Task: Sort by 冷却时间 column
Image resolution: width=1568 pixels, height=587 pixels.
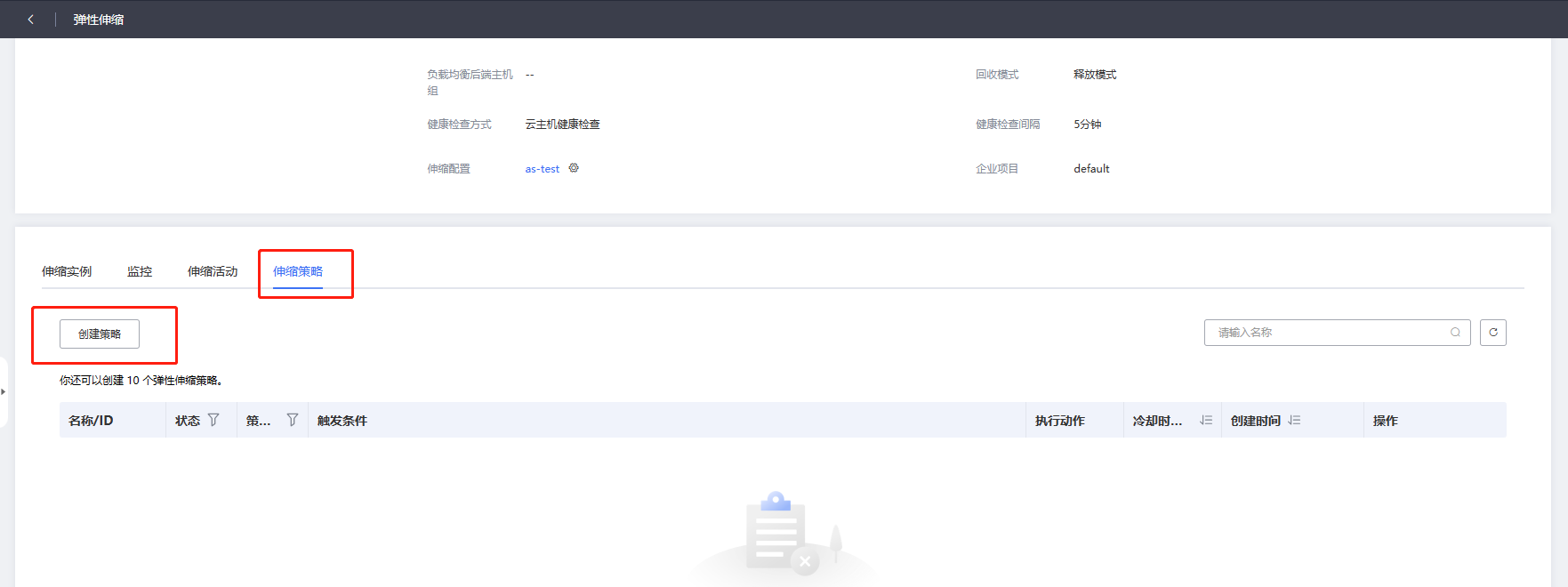Action: [x=1206, y=421]
